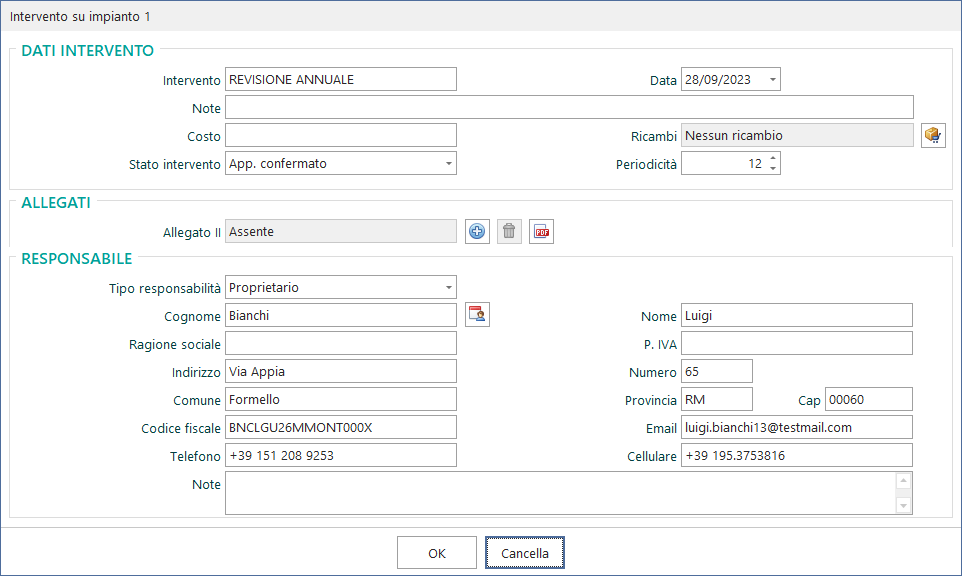Open the attachment PDF icon

pos(541,232)
